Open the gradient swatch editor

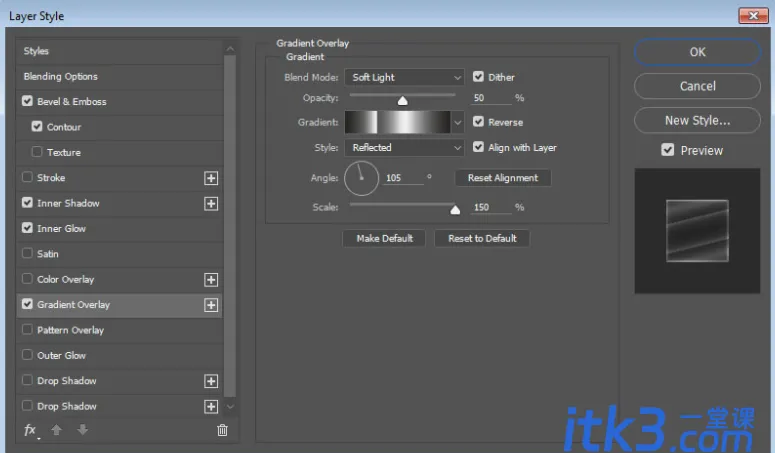click(397, 123)
